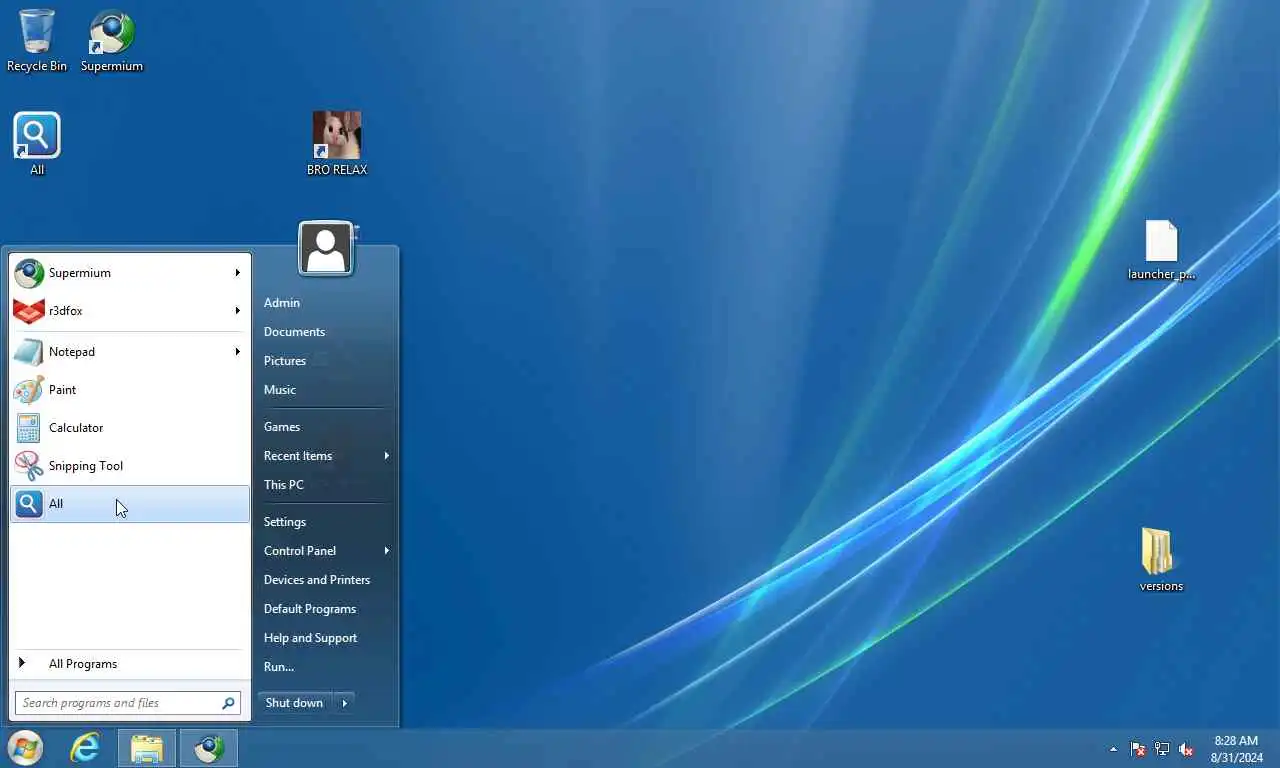The image size is (1280, 768).
Task: Open File Explorer from the taskbar
Action: (147, 748)
